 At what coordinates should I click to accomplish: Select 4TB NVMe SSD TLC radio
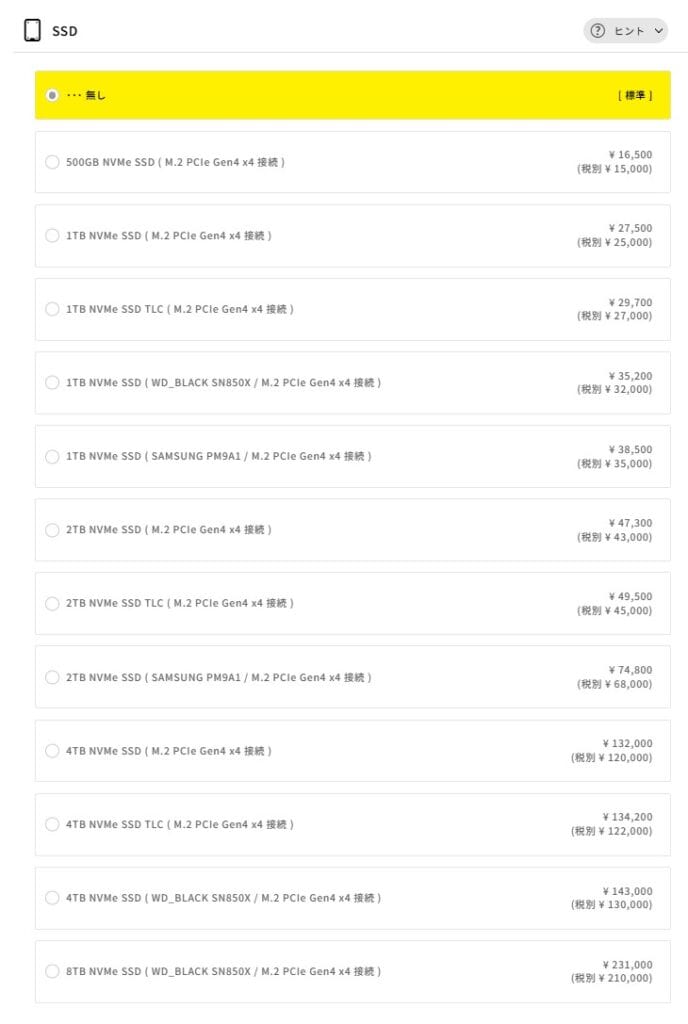(x=52, y=824)
